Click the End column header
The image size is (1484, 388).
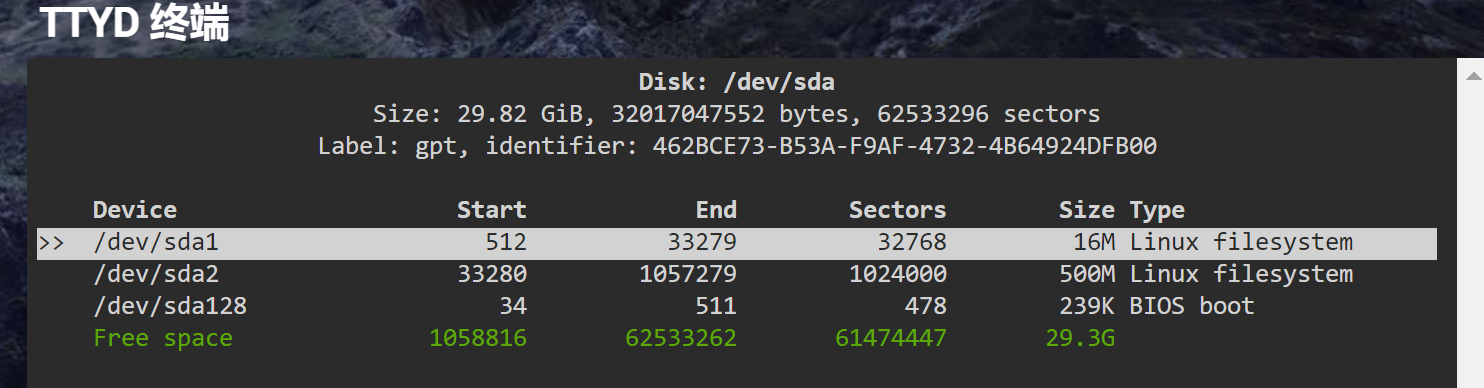[x=716, y=210]
